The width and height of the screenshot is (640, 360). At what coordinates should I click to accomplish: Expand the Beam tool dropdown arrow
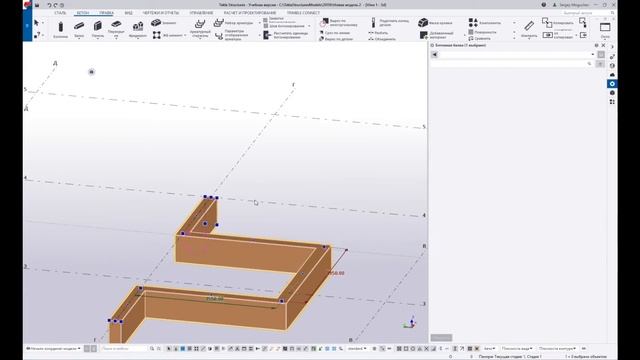79,39
